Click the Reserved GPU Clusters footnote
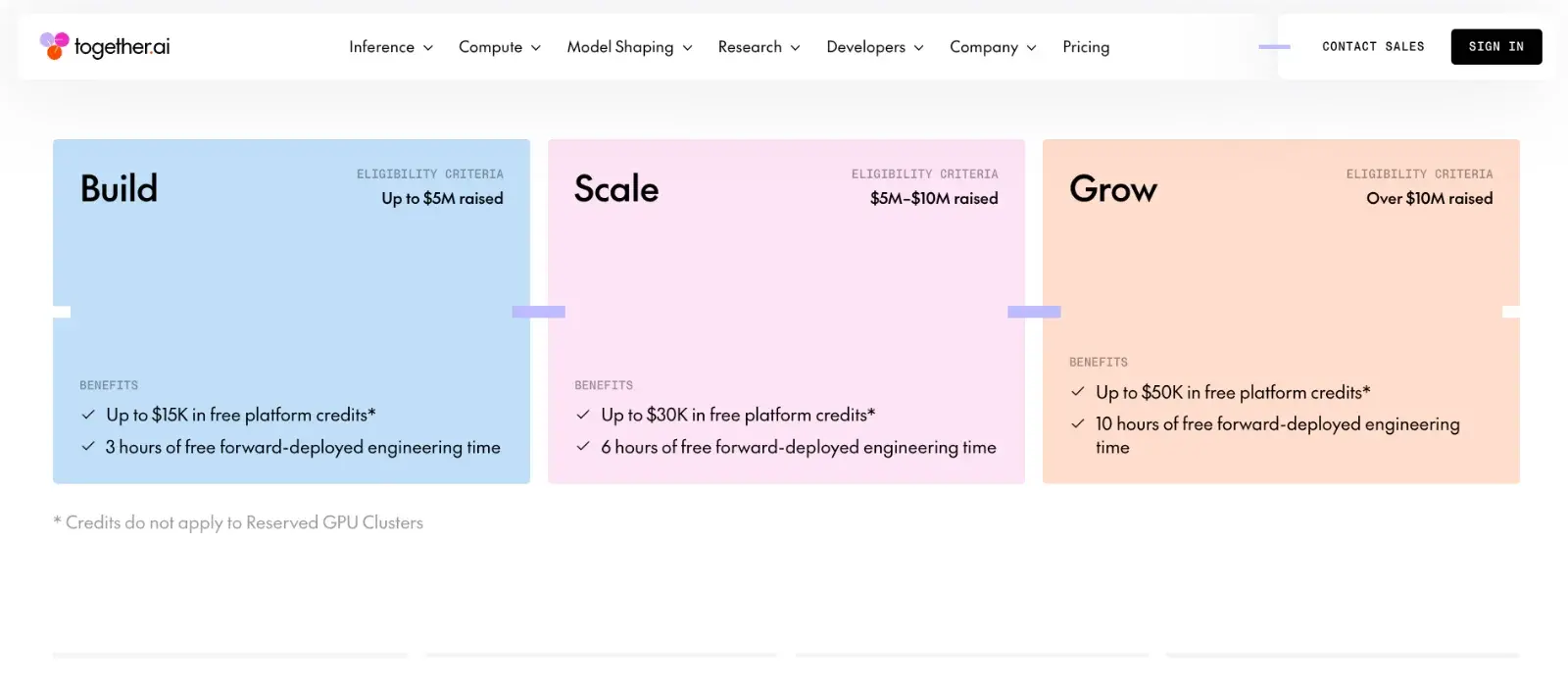 [x=238, y=522]
